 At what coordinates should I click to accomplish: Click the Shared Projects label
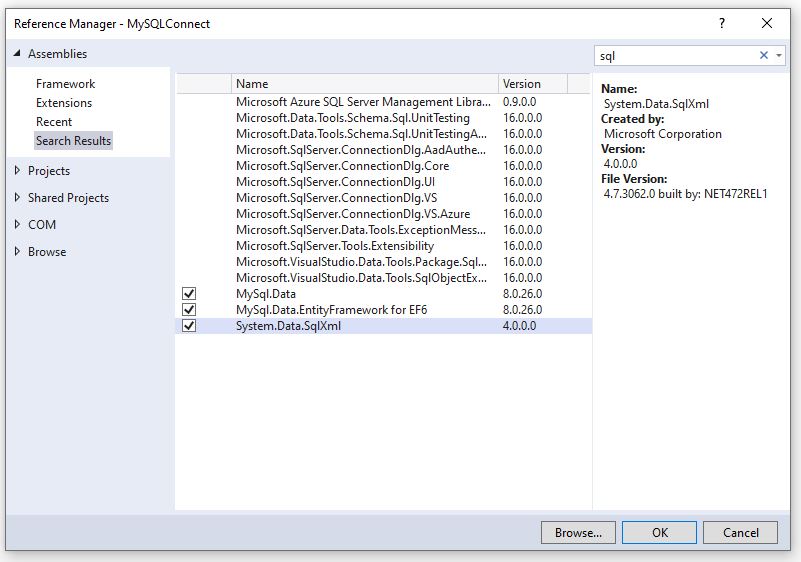(68, 198)
